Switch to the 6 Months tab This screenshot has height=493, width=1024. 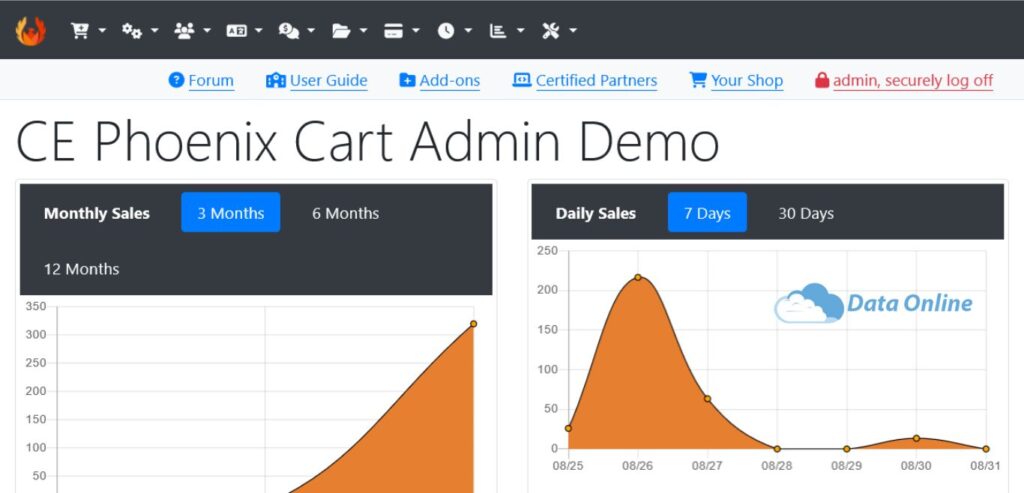pyautogui.click(x=345, y=213)
